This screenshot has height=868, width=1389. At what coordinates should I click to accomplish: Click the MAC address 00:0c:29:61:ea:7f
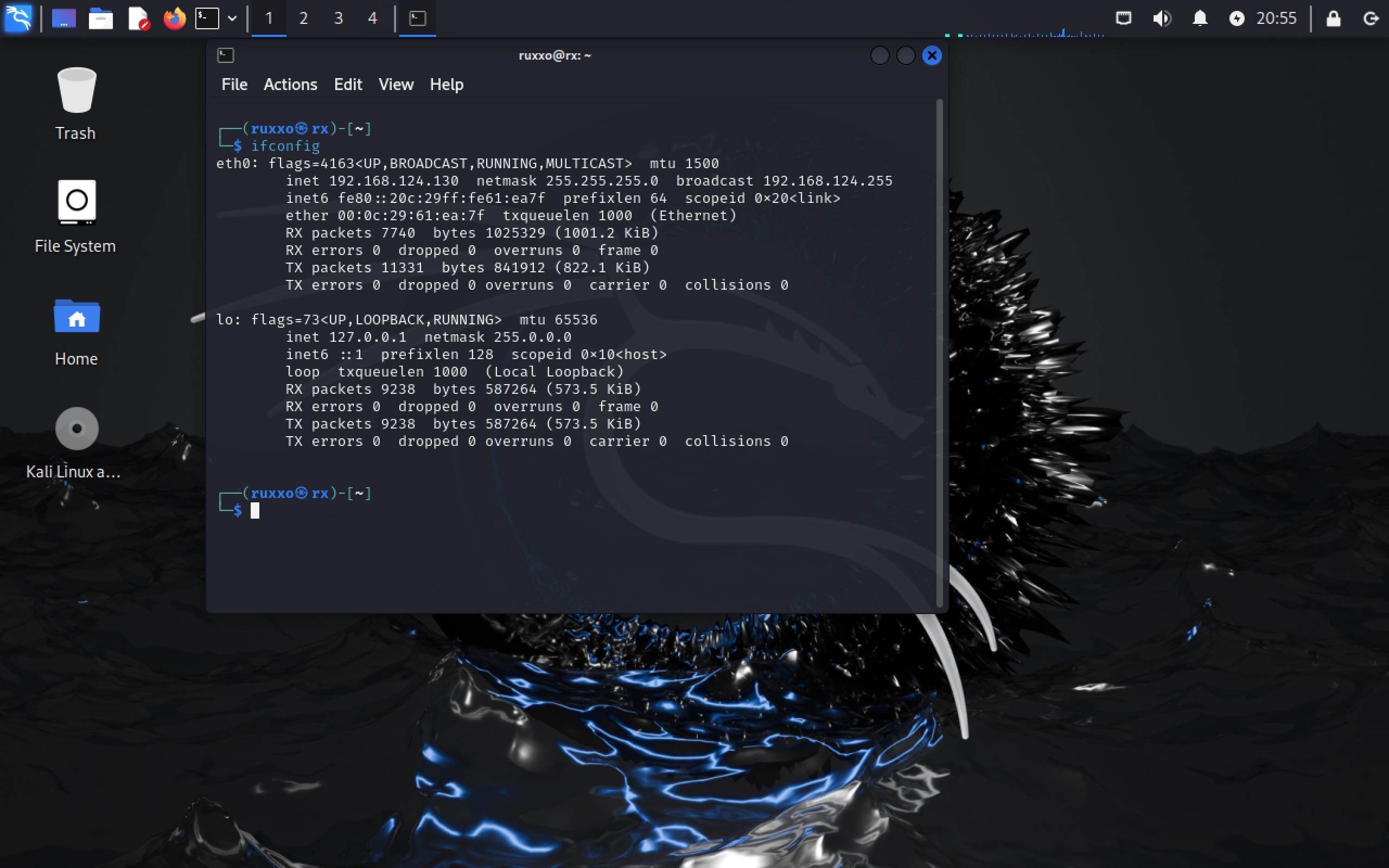click(x=411, y=216)
